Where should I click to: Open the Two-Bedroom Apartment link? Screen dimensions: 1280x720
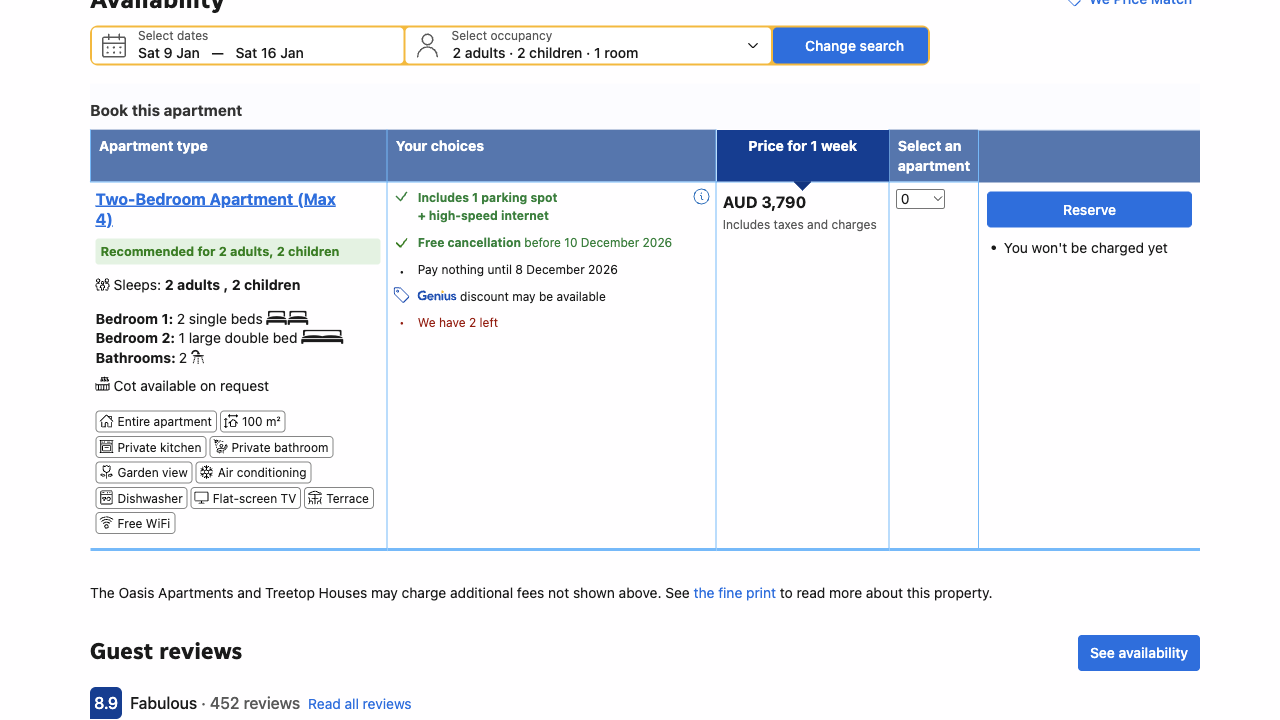click(x=216, y=209)
